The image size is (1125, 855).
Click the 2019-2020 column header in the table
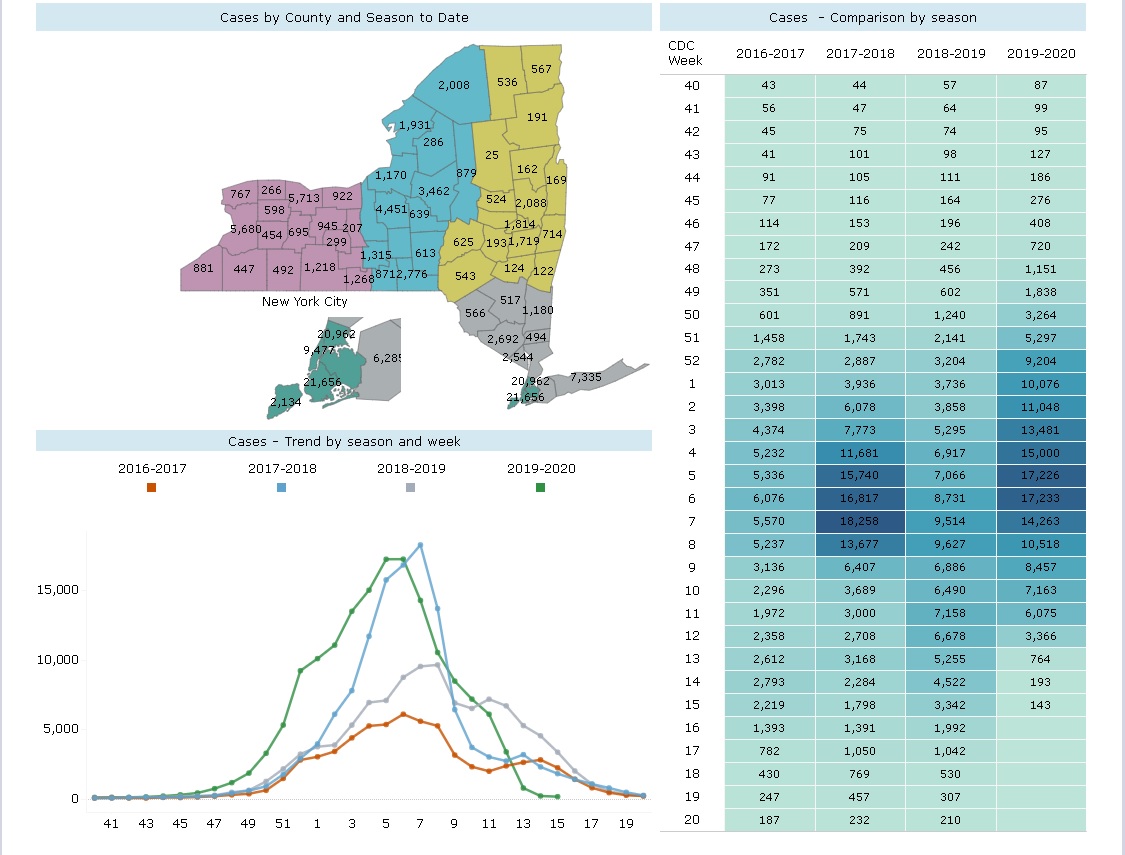click(x=1041, y=53)
